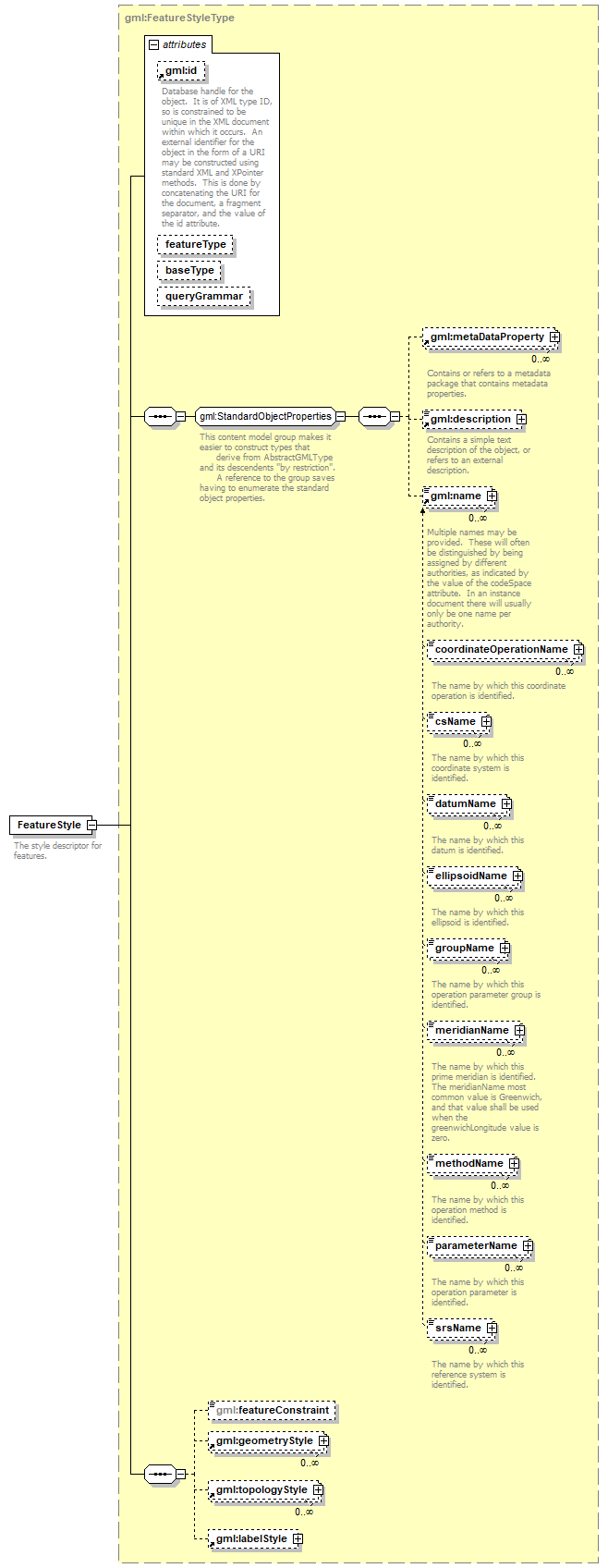Click 'Multiple names may be provided' description
This screenshot has height=1568, width=608.
(479, 578)
